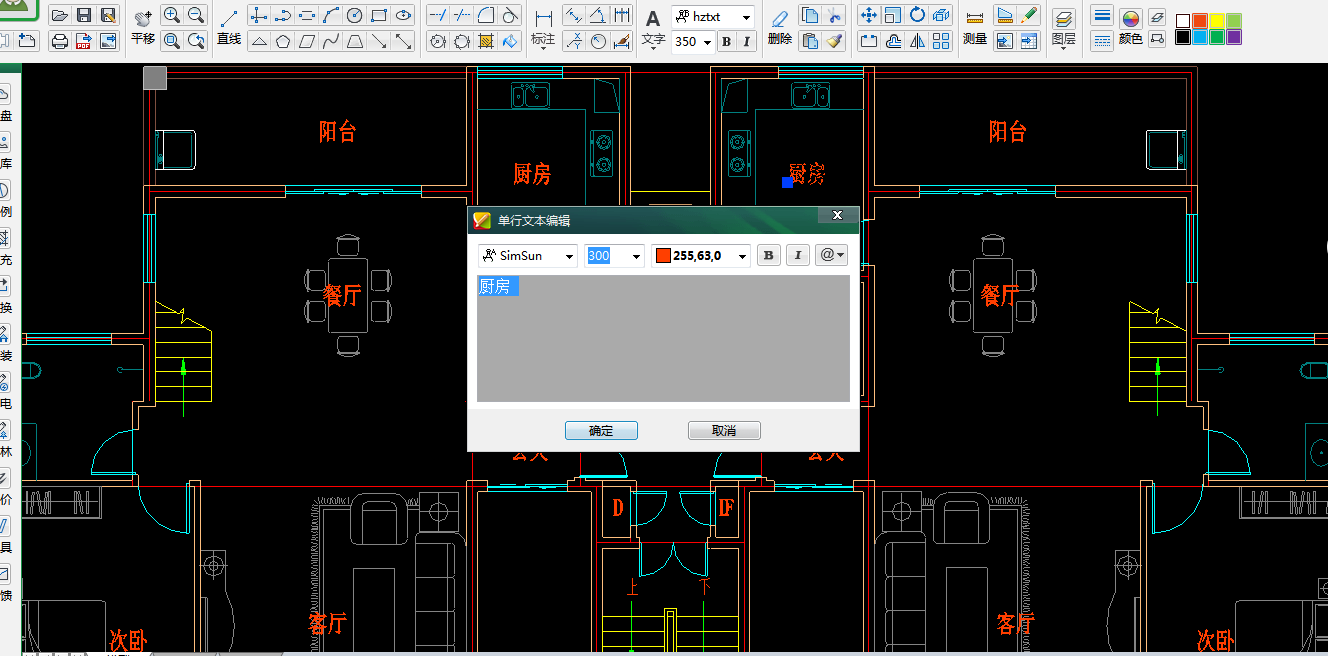Image resolution: width=1328 pixels, height=656 pixels.
Task: Click the Cut scissors icon
Action: [835, 16]
